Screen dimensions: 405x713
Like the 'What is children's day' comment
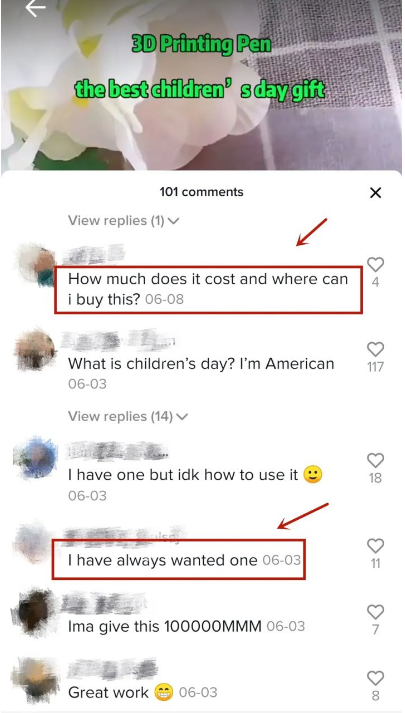(375, 349)
